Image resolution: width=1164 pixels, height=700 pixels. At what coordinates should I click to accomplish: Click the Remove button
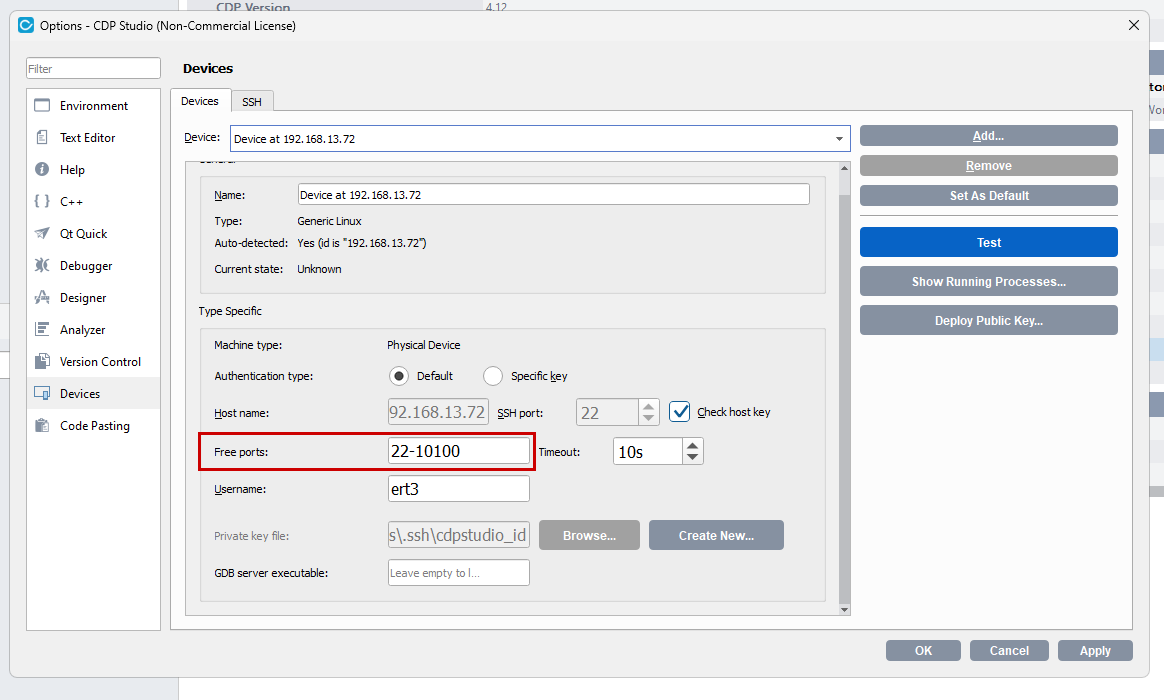tap(989, 166)
